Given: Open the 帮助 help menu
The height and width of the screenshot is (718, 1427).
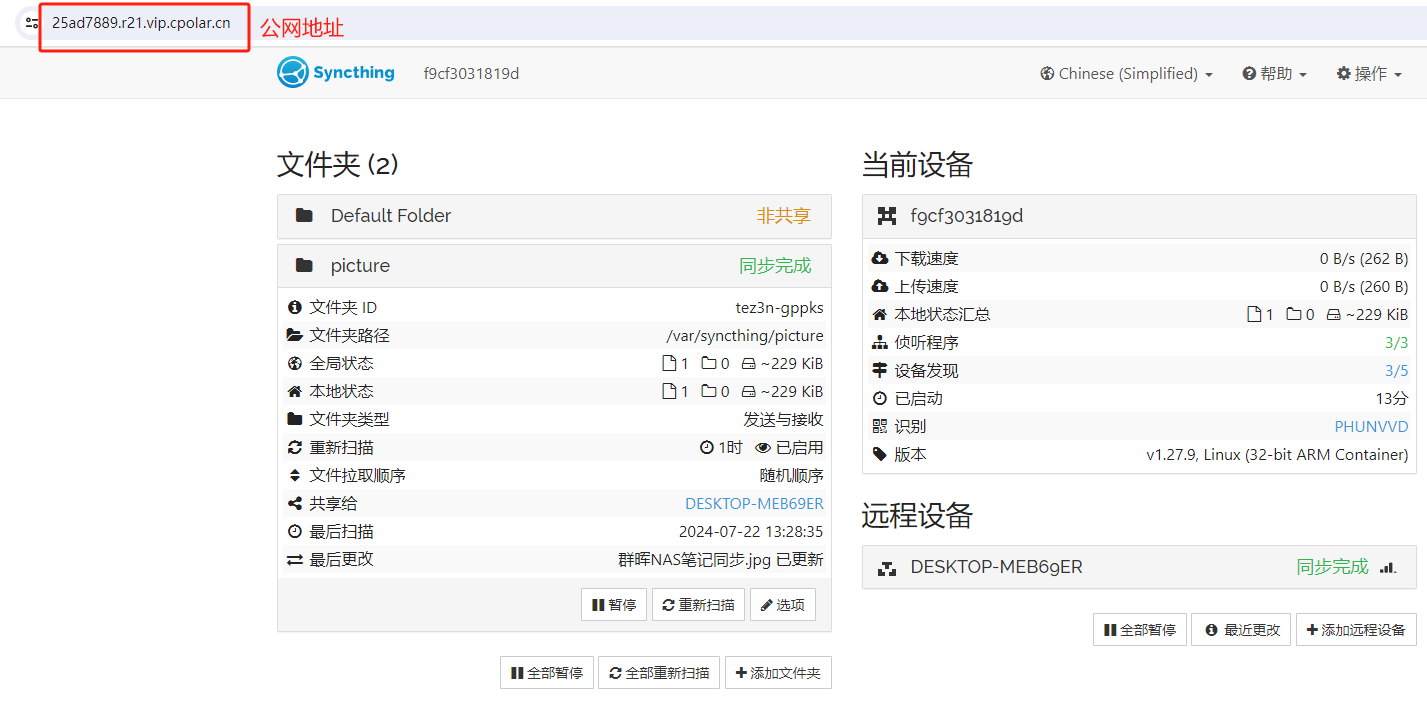Looking at the screenshot, I should tap(1275, 73).
